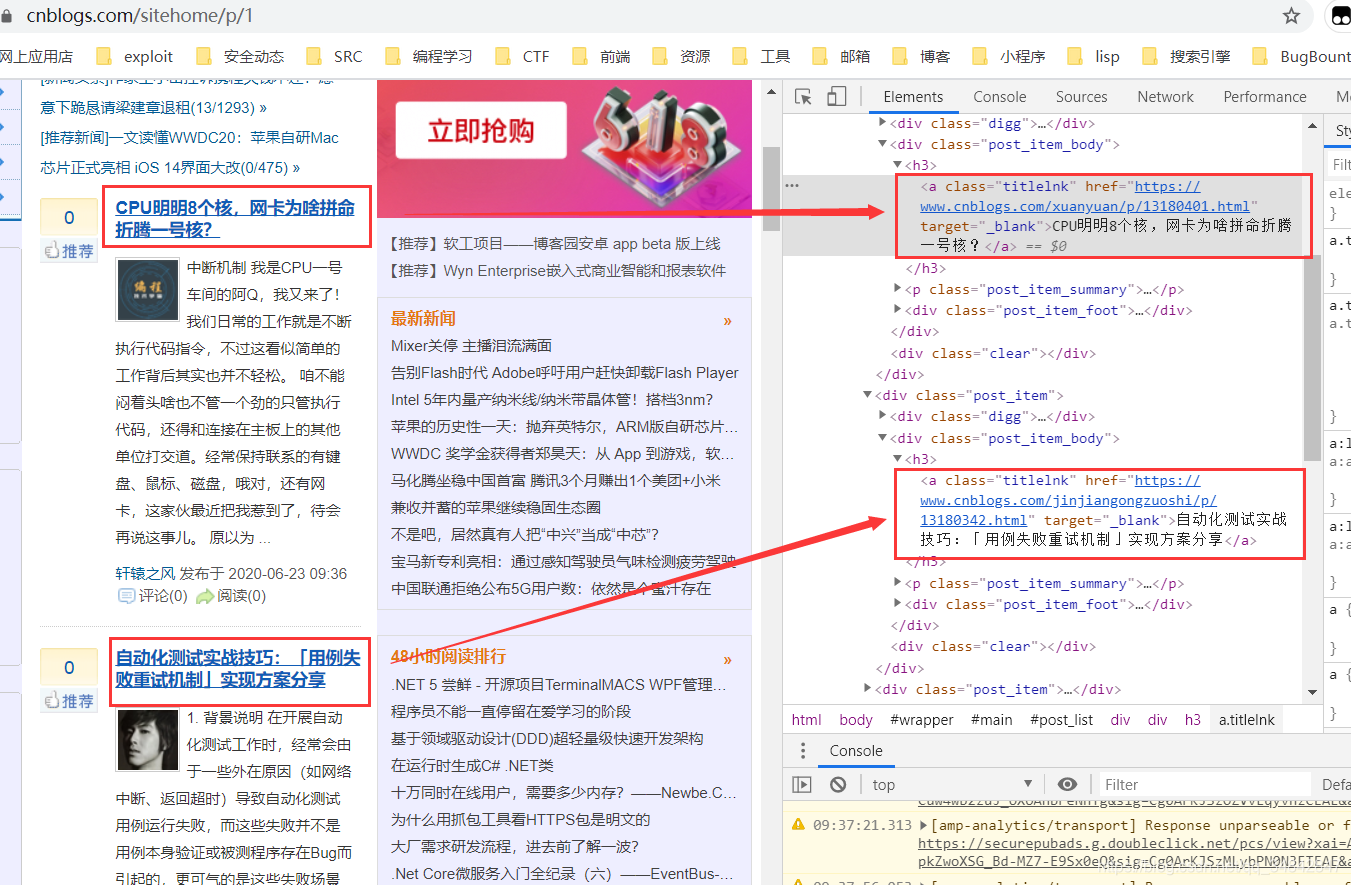Select the a.titlelnk breadcrumb
The width and height of the screenshot is (1351, 885).
click(x=1246, y=719)
